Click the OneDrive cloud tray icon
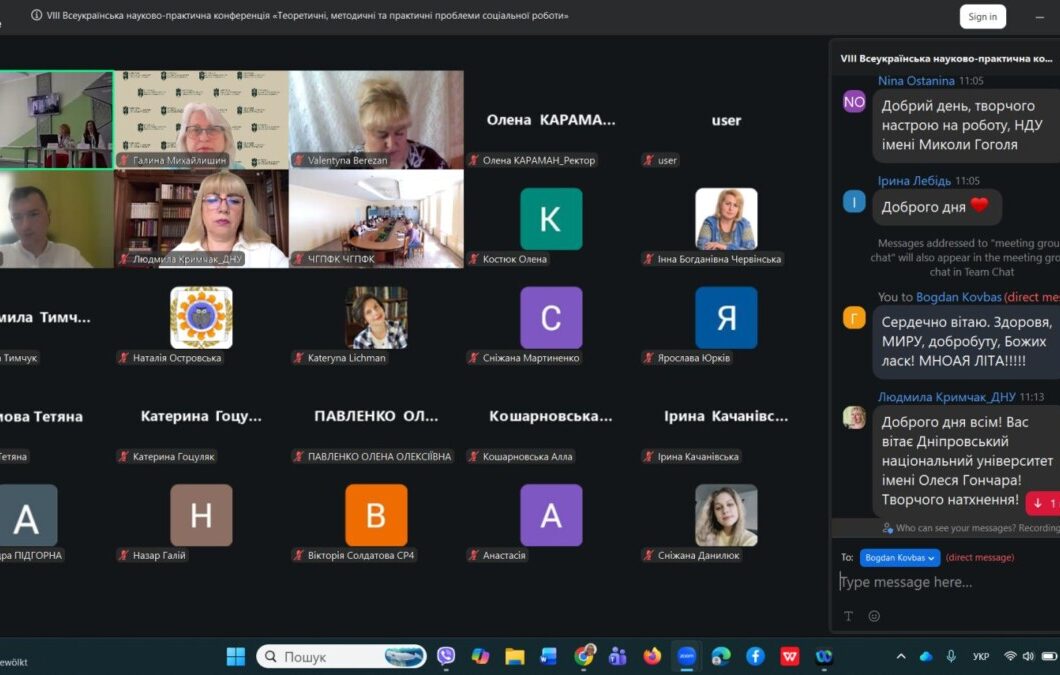 coord(926,656)
